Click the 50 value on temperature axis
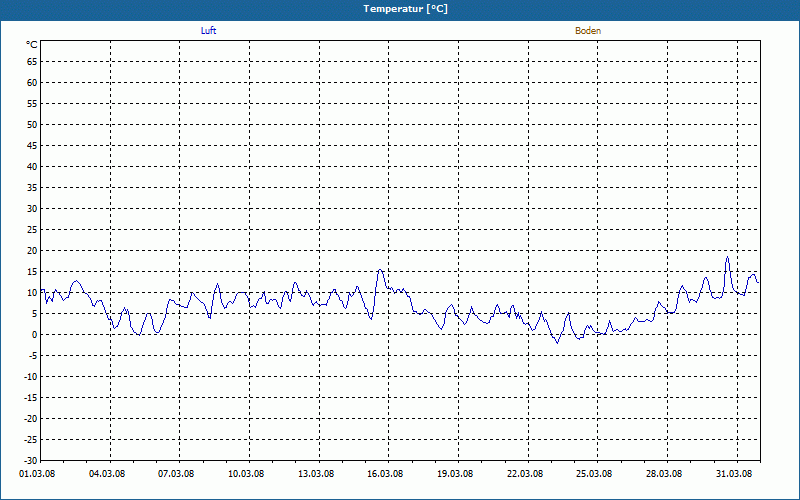Screen dimensions: 800x500 point(32,124)
